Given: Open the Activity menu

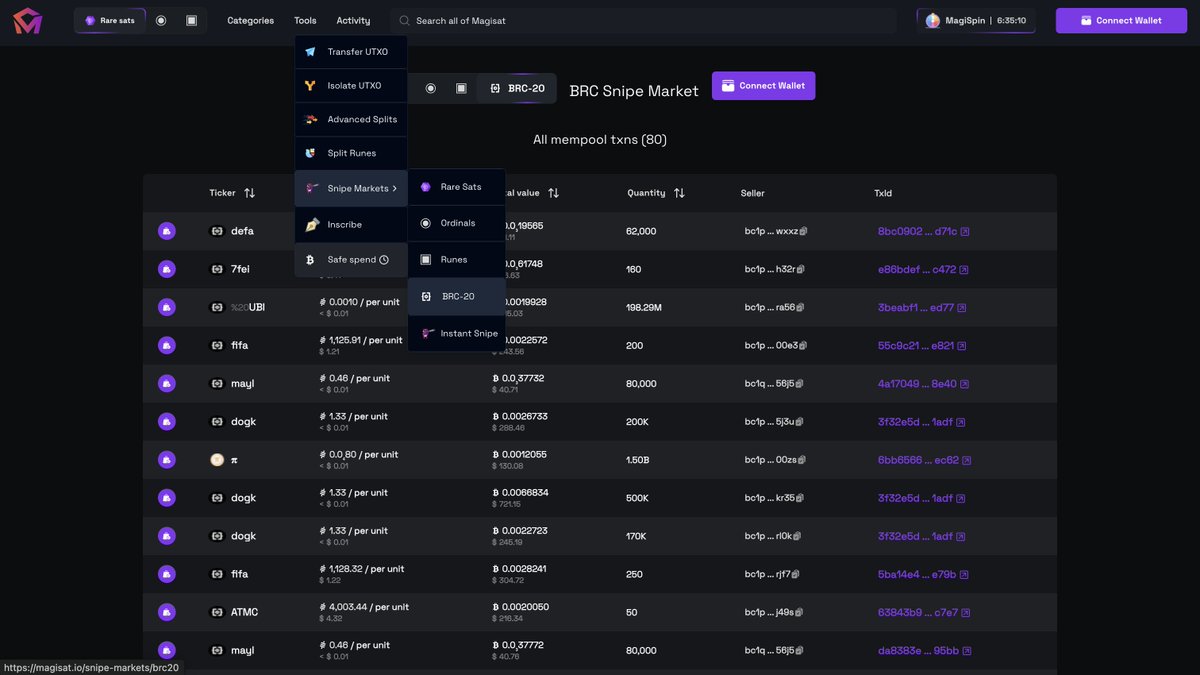Looking at the screenshot, I should point(354,19).
